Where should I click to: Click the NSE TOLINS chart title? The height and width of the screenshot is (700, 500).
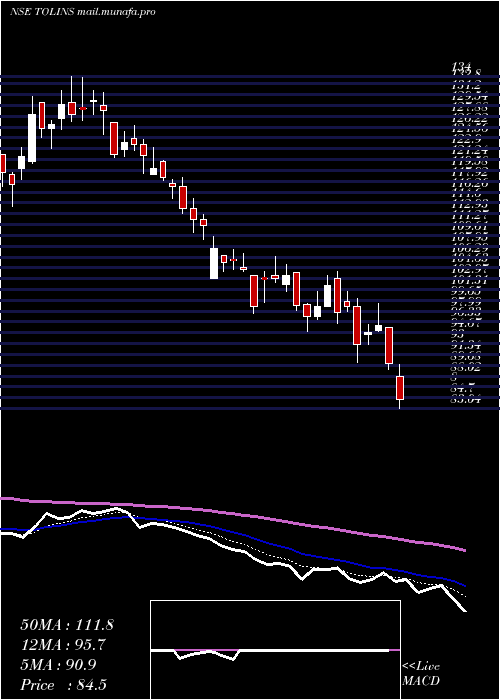click(83, 12)
